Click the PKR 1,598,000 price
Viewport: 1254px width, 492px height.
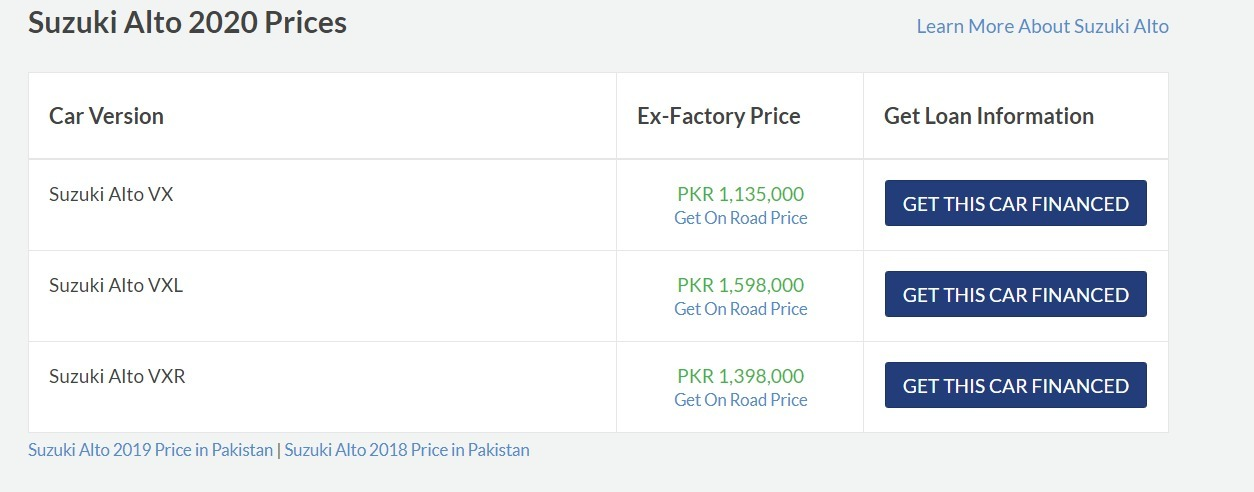pyautogui.click(x=741, y=285)
